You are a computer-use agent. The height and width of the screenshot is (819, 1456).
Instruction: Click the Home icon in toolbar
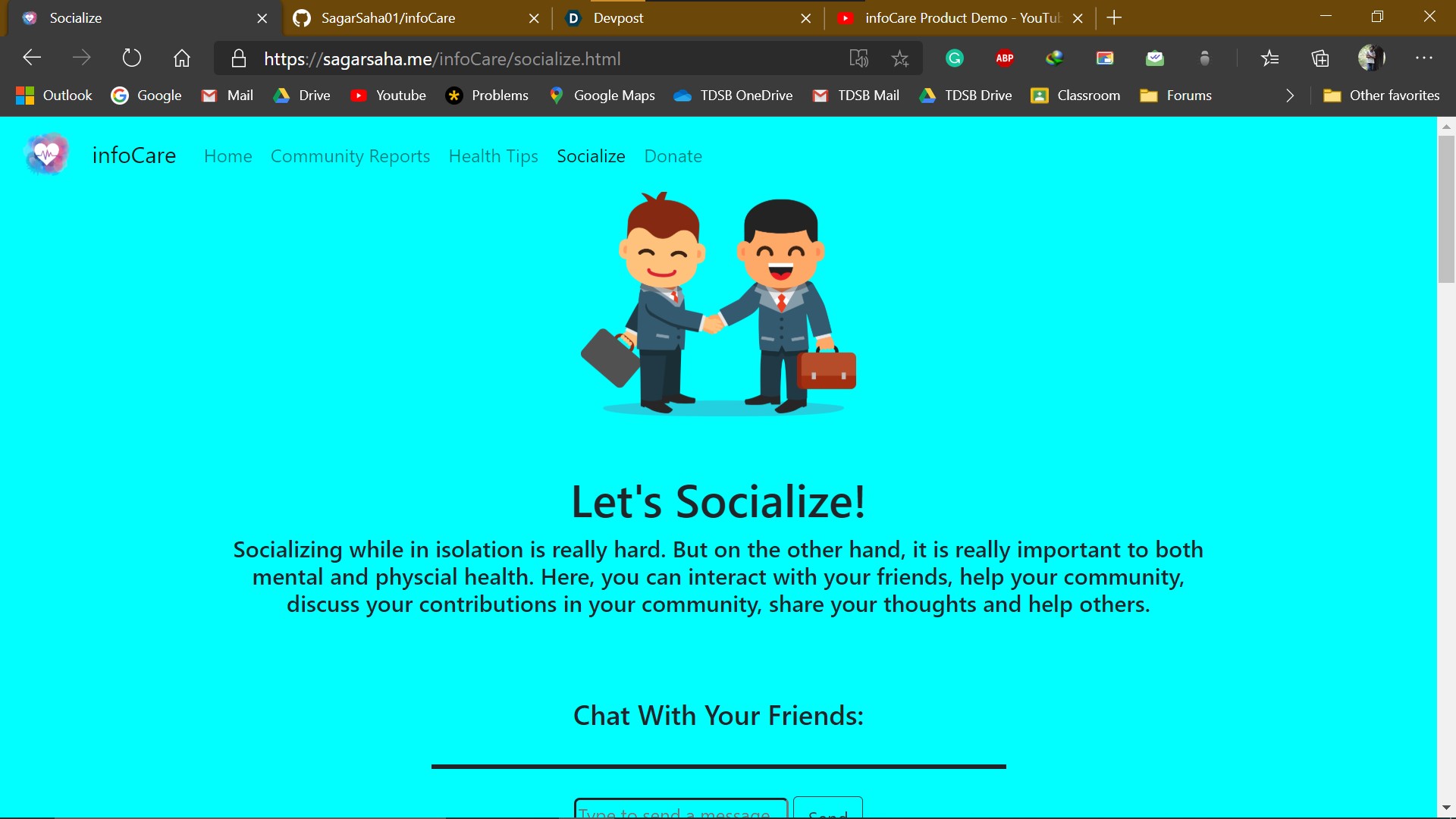(x=181, y=58)
